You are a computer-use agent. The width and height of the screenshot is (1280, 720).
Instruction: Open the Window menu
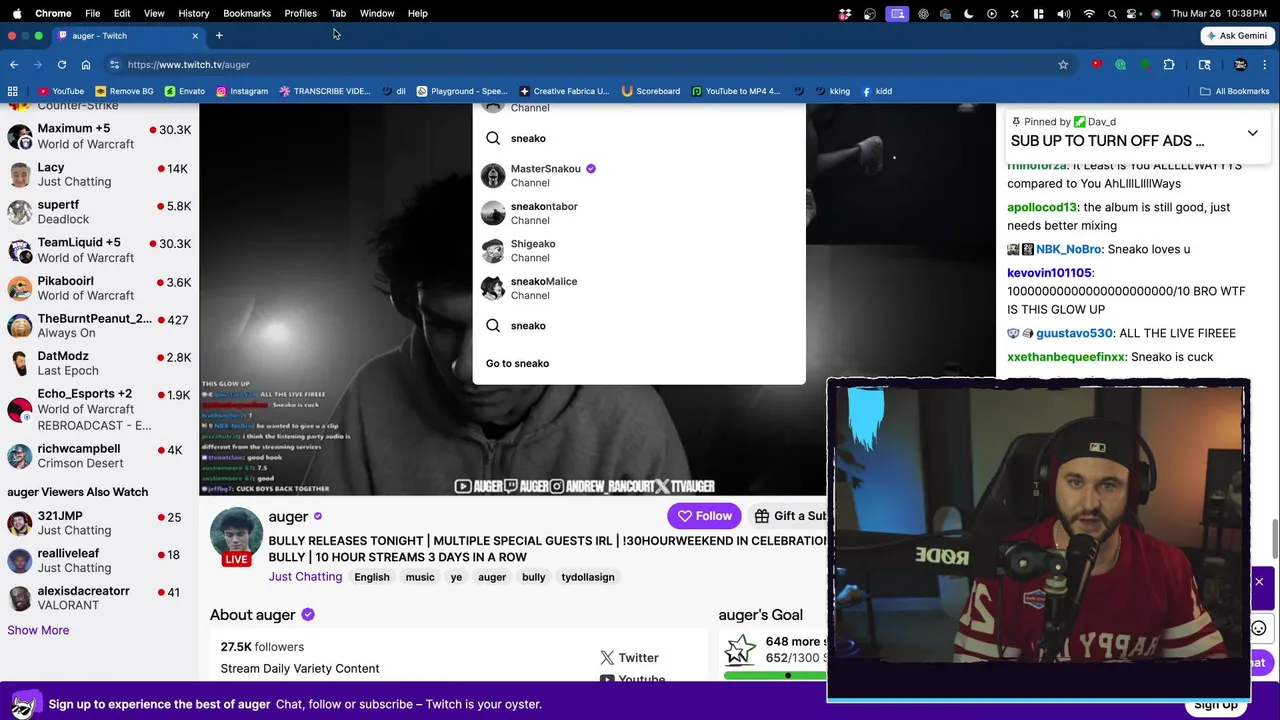[x=377, y=13]
